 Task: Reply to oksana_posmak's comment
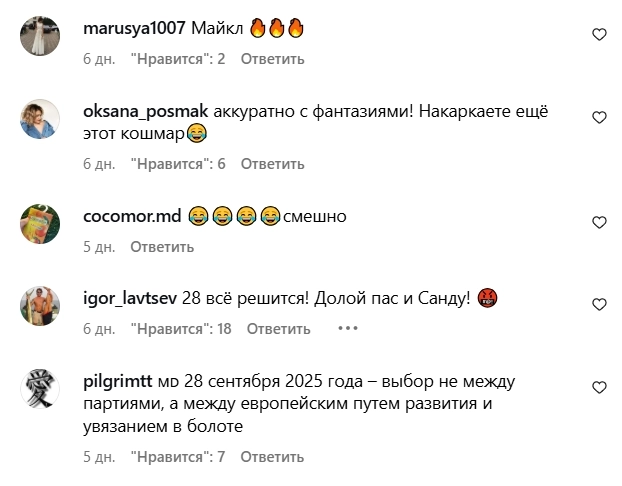[x=273, y=164]
